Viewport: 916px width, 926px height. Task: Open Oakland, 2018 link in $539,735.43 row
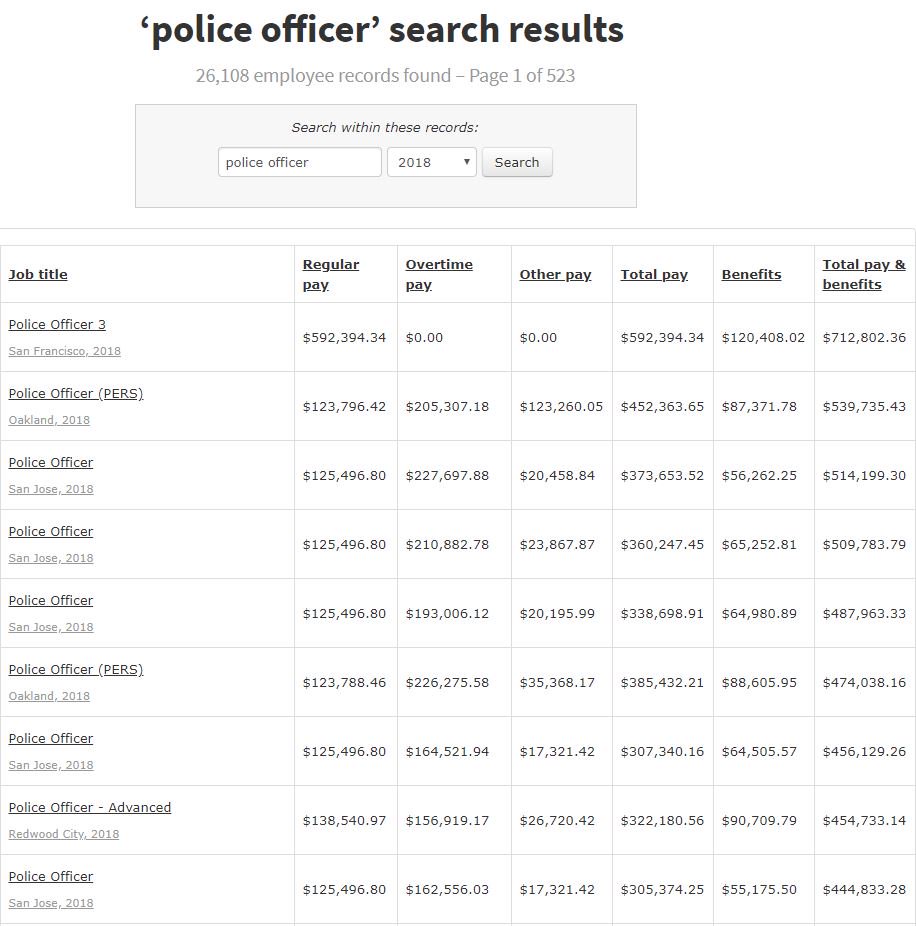click(49, 420)
